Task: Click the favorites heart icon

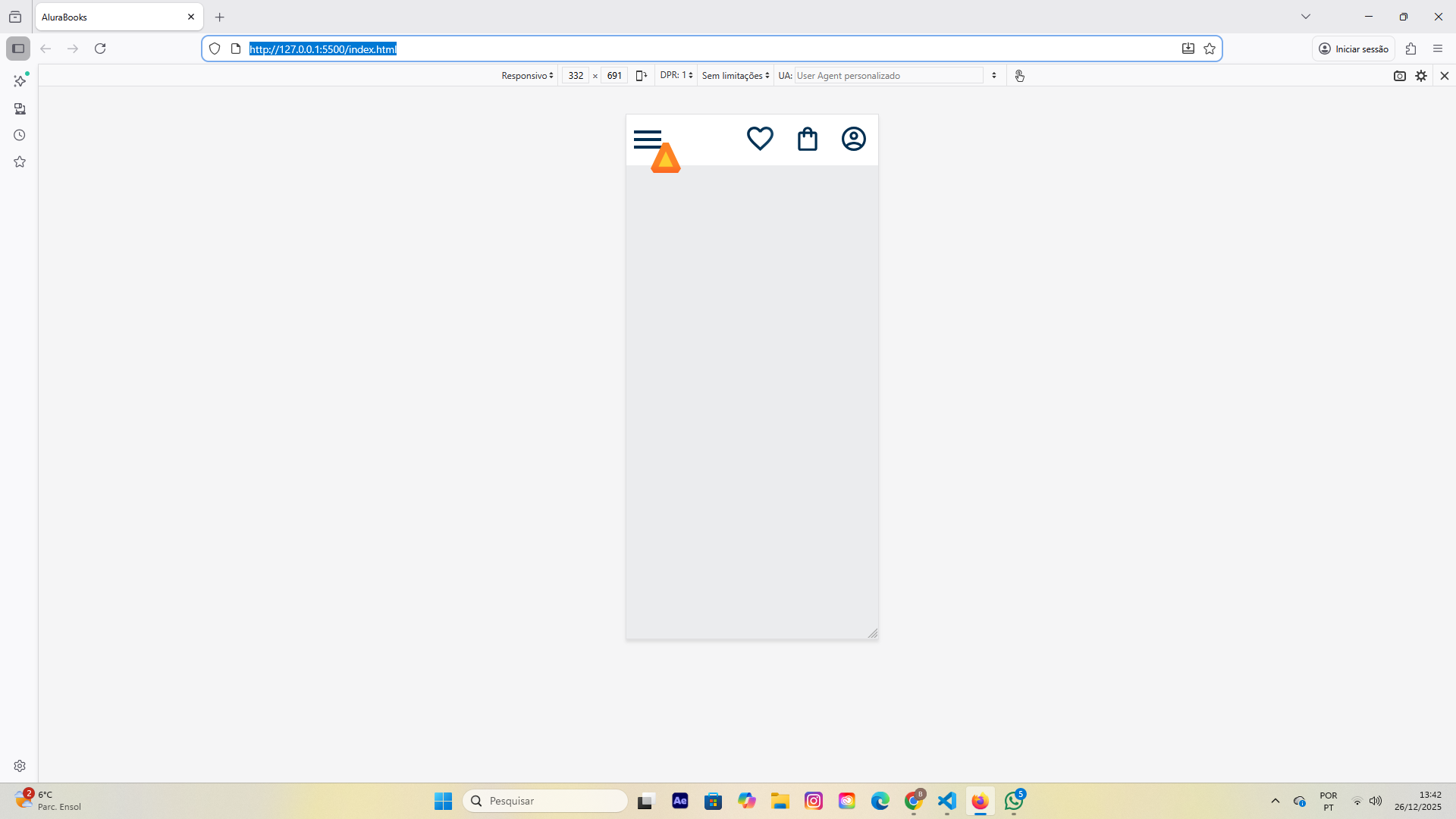Action: pyautogui.click(x=760, y=139)
